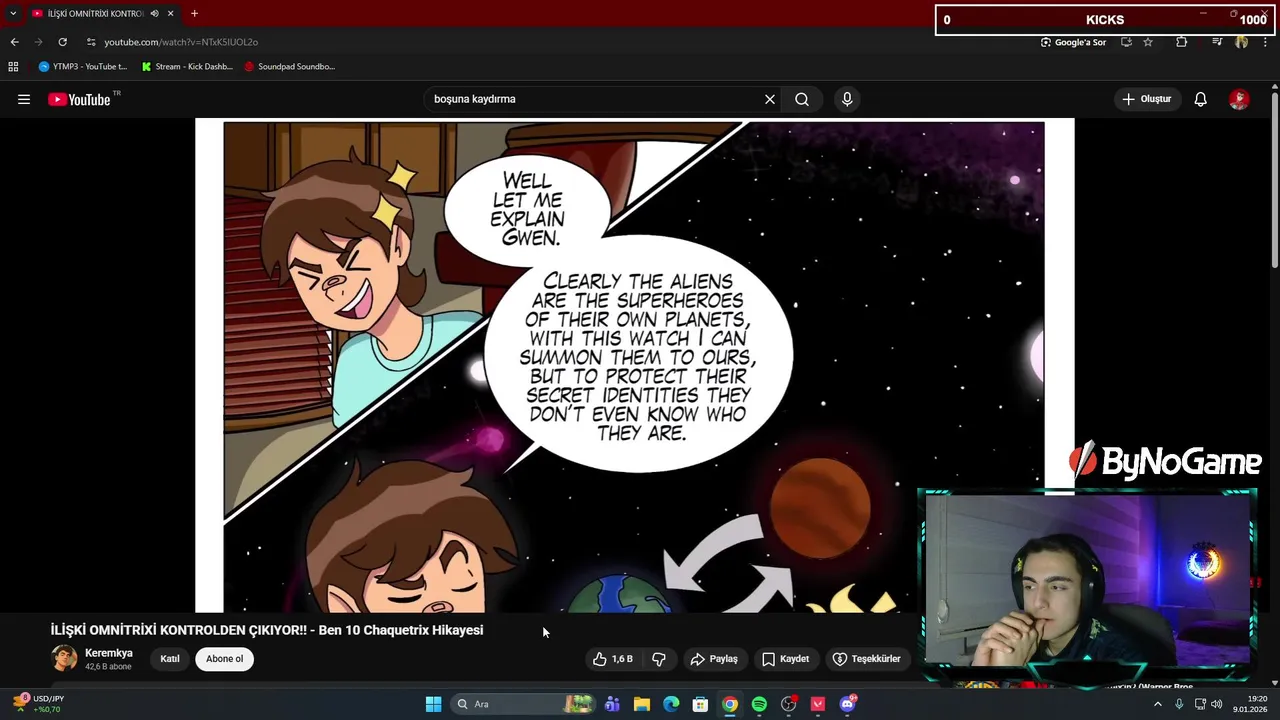Switch to Chrome in the taskbar
Screen dimensions: 1280x720
pos(730,704)
